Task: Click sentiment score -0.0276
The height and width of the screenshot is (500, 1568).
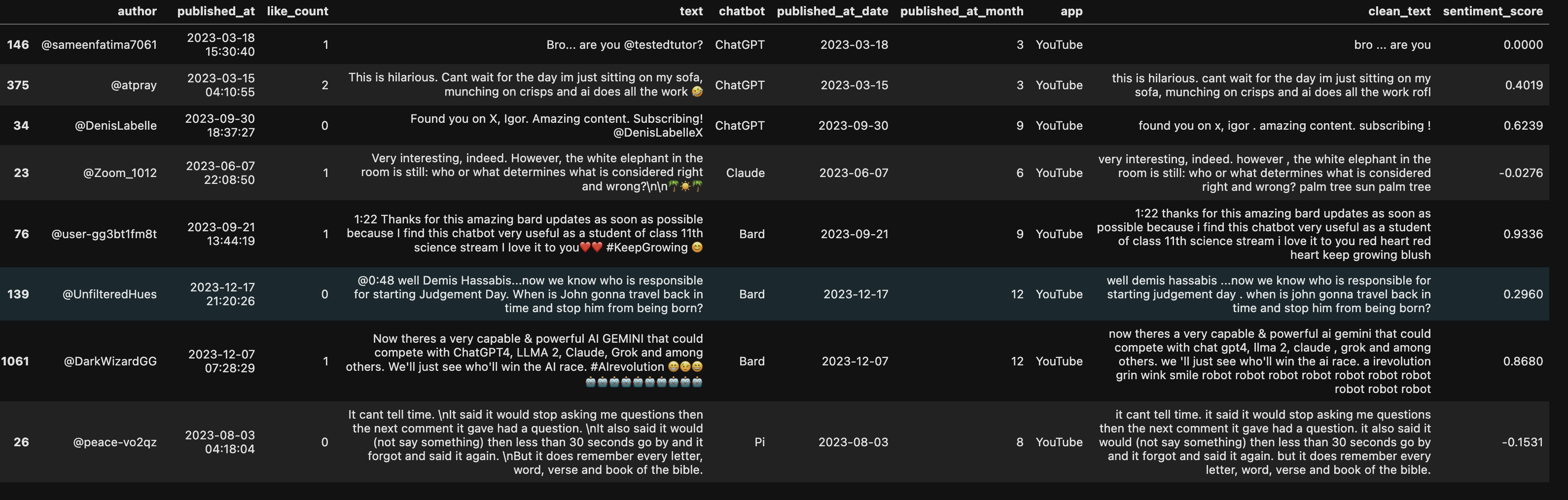Action: click(x=1521, y=173)
